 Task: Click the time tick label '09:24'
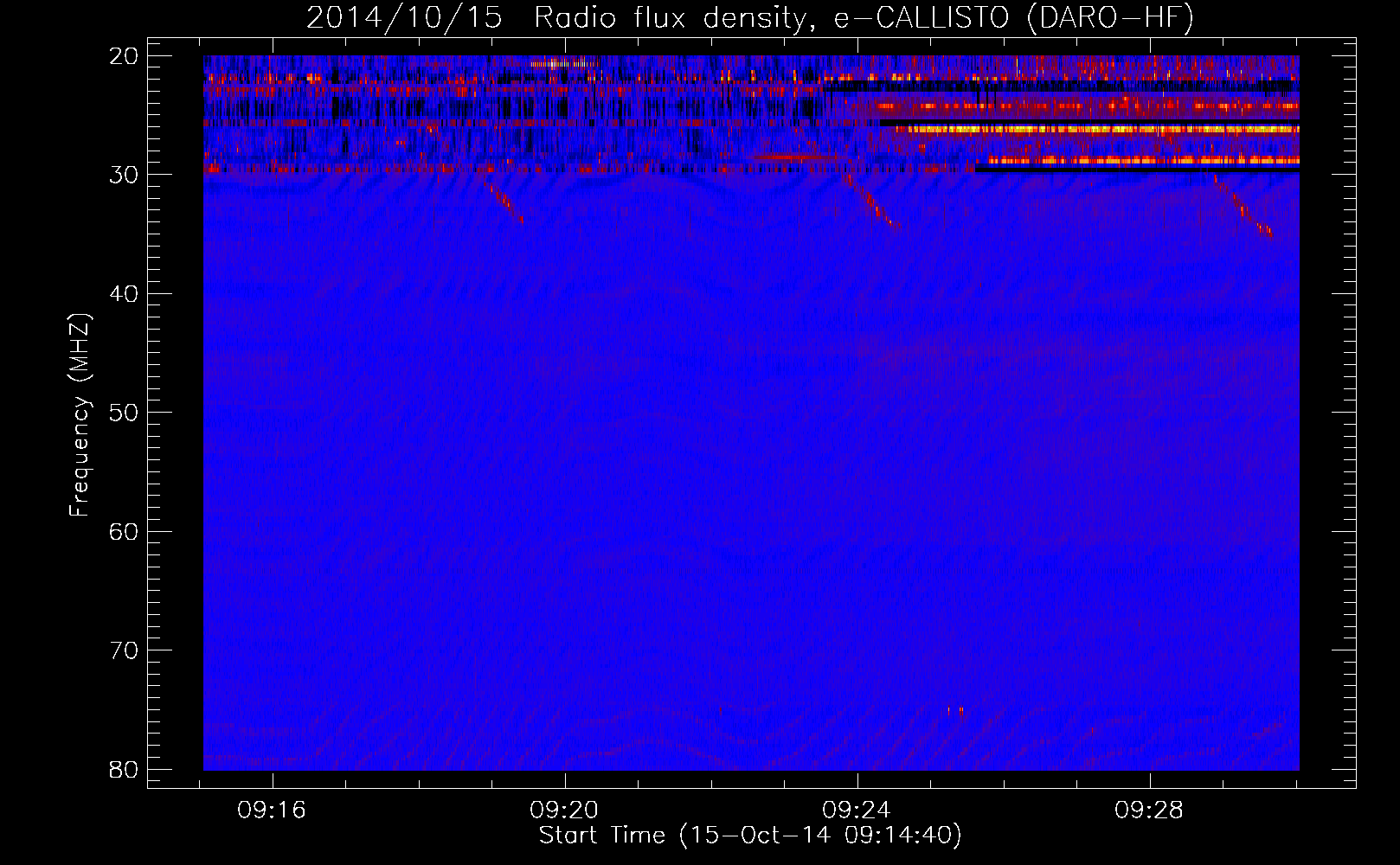(x=857, y=811)
